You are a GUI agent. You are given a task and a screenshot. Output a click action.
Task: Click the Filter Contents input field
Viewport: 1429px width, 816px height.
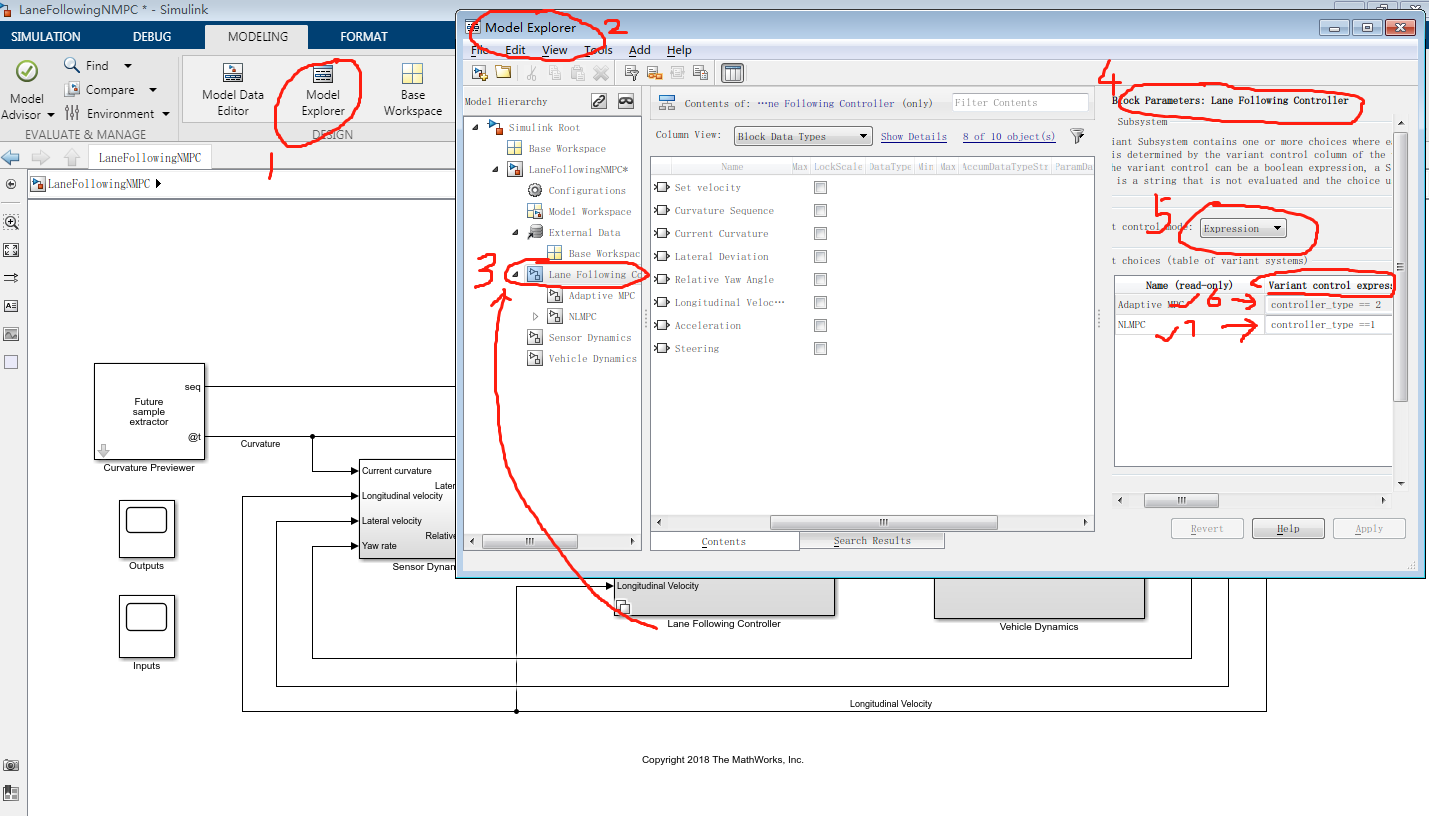(x=1019, y=102)
